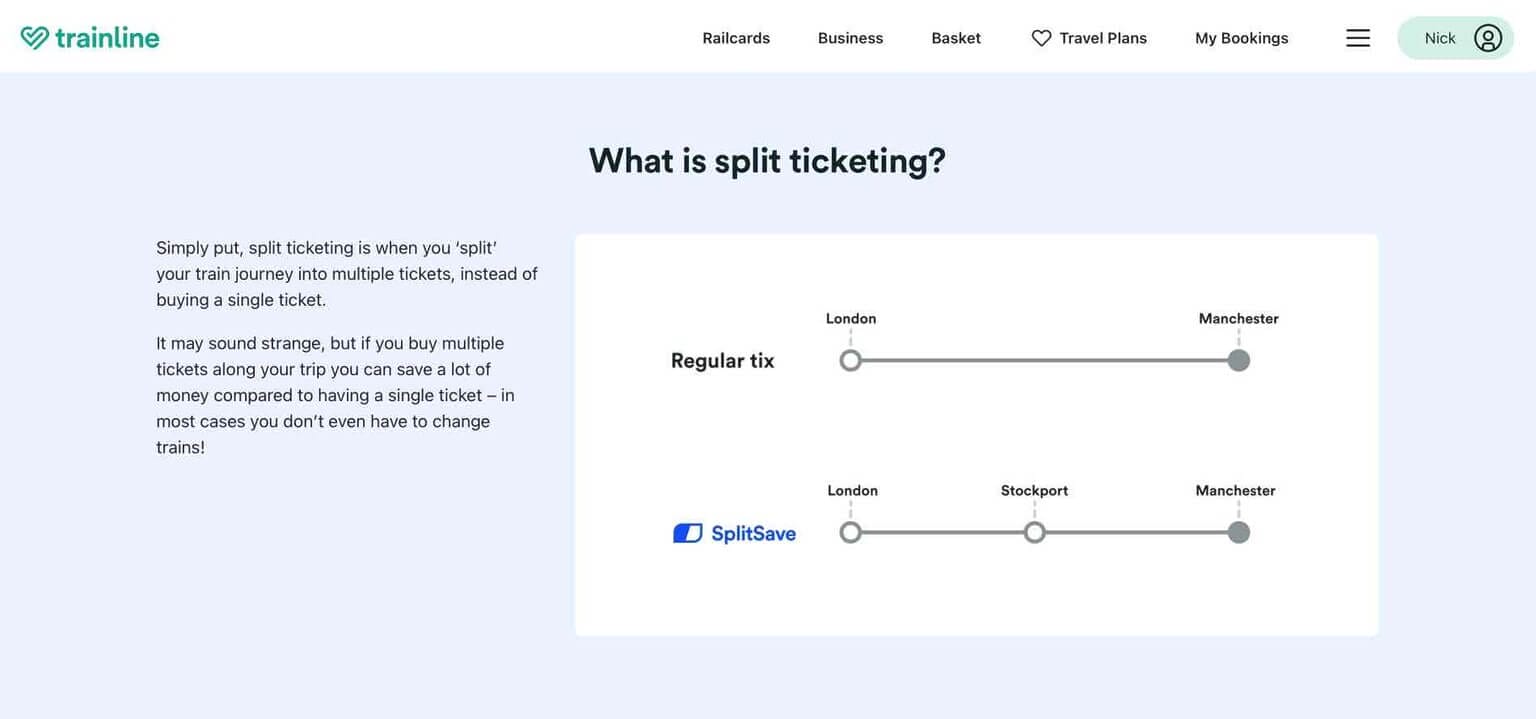Select the London stop on the SplitSave line
This screenshot has width=1536, height=719.
coord(851,532)
